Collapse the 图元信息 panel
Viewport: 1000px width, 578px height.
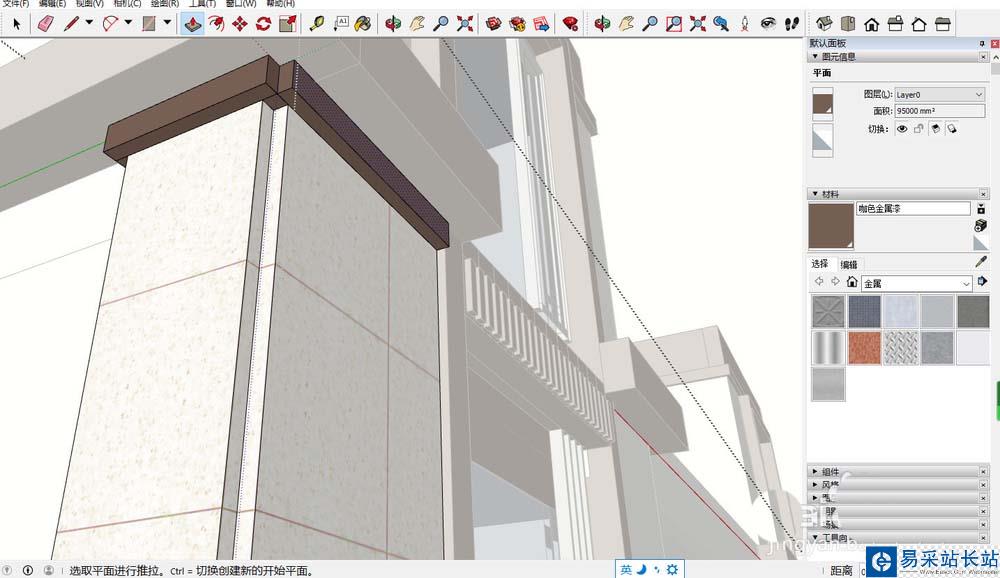pyautogui.click(x=815, y=57)
